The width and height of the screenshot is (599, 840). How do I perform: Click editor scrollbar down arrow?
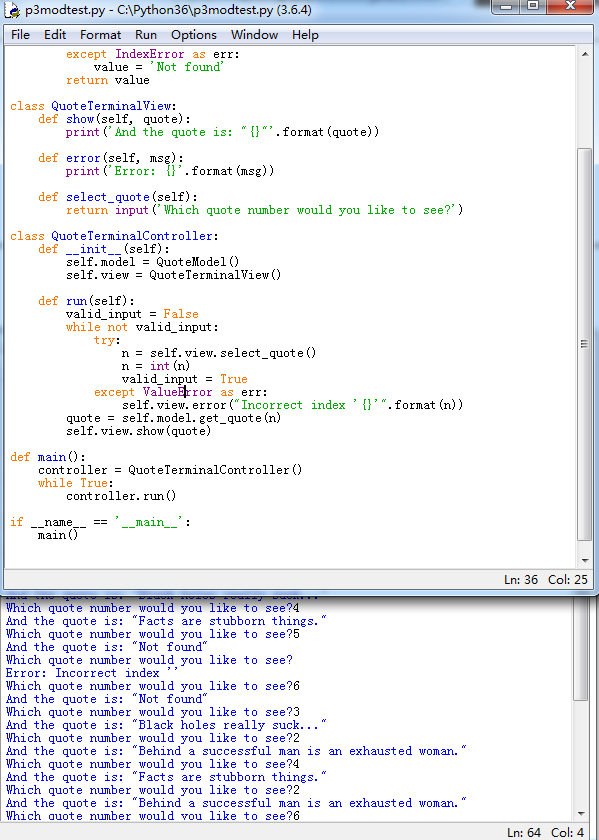[585, 560]
